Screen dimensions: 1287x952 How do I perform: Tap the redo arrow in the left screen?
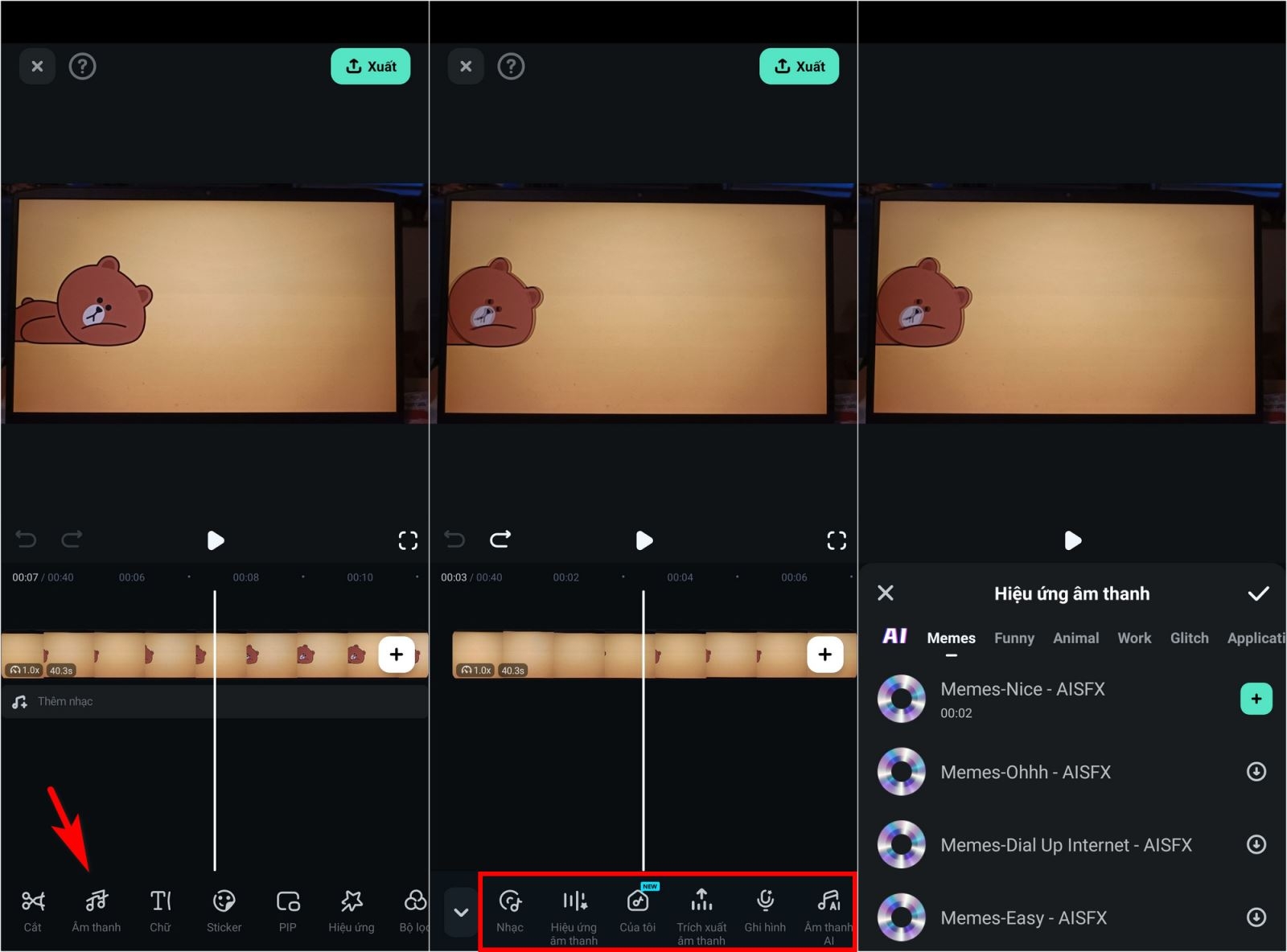click(x=72, y=539)
